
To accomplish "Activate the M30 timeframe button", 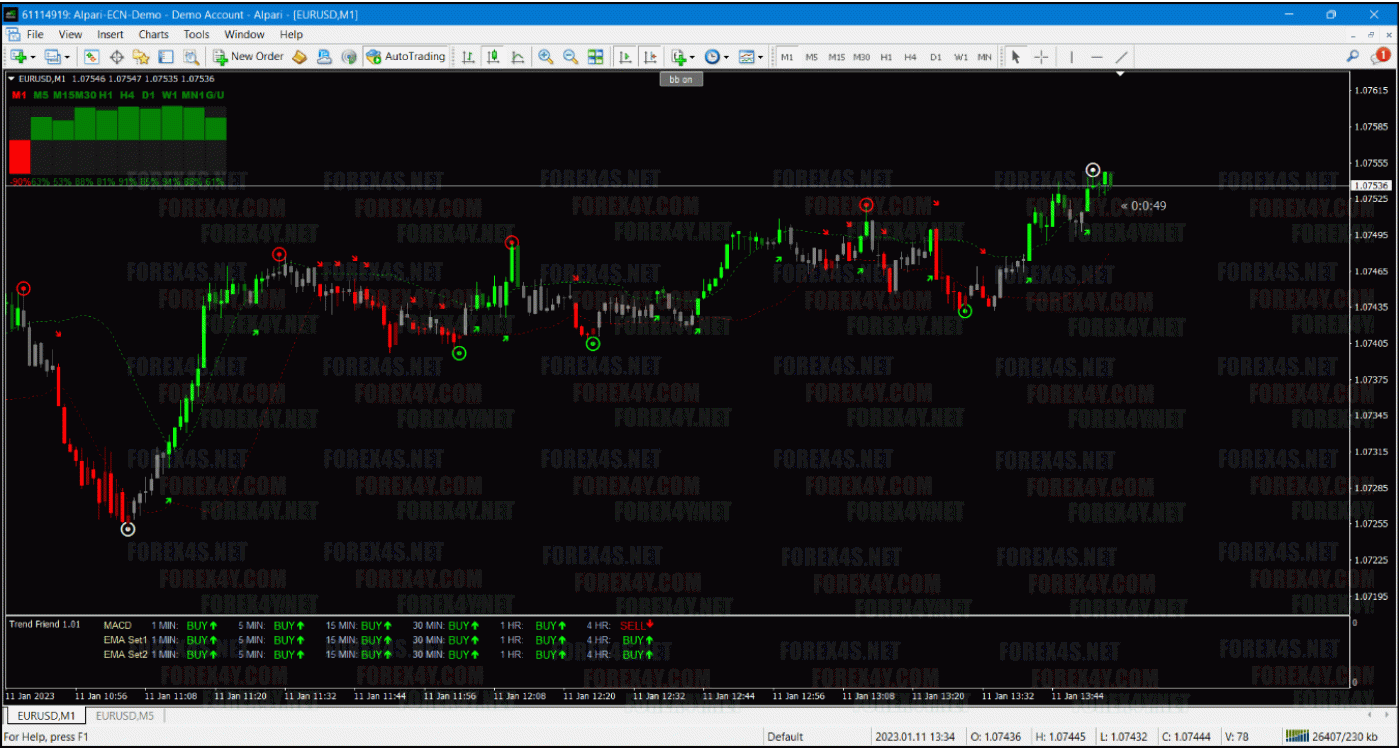I will [860, 57].
